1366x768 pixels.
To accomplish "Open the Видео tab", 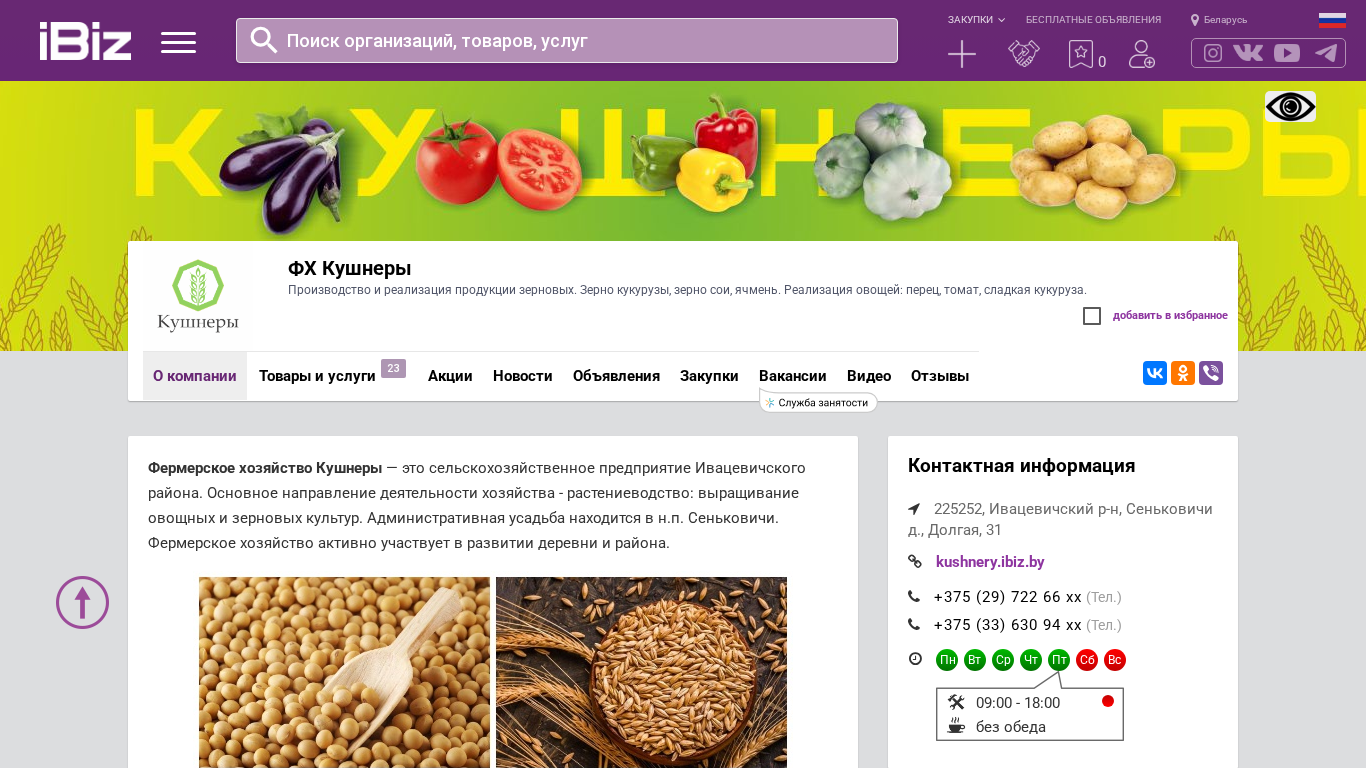I will pos(869,376).
